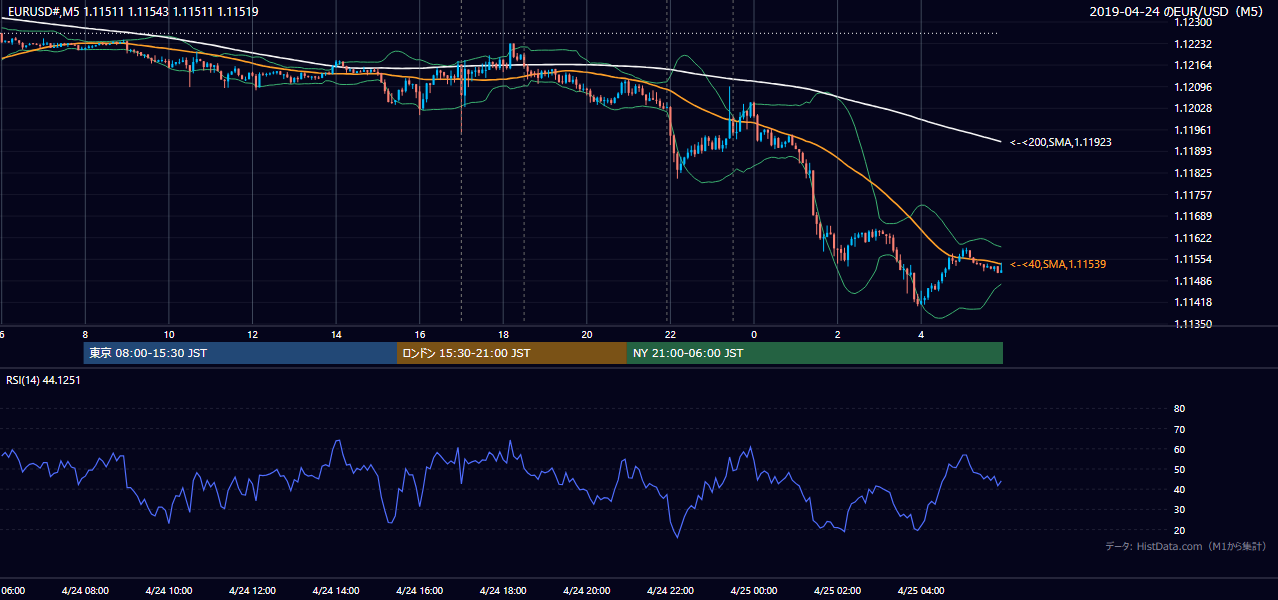Select the NY 21:00-06:00 JST session bar
Screen dimensions: 1278x600
(x=815, y=353)
